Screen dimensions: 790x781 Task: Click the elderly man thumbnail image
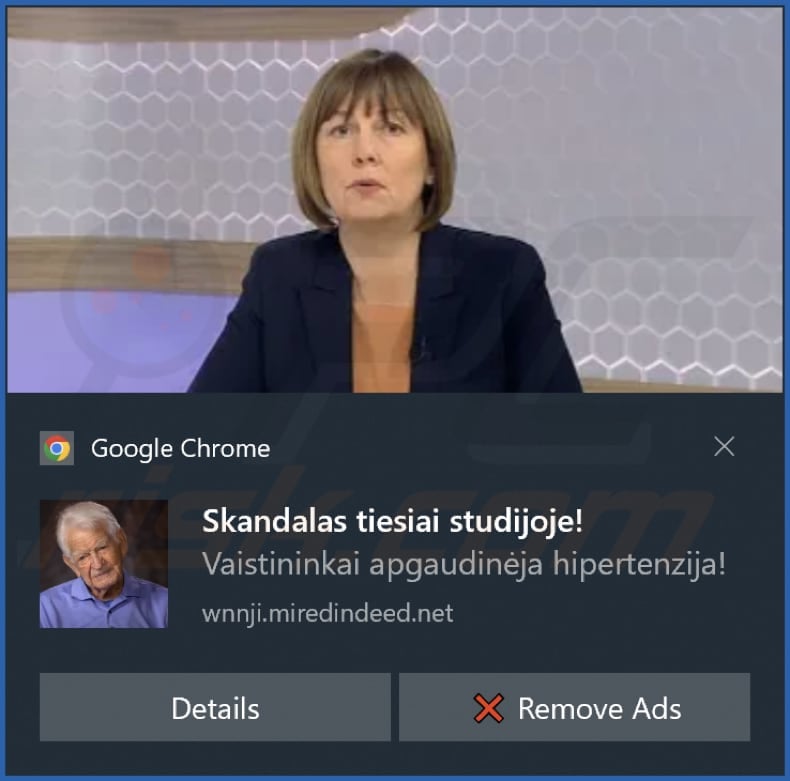tap(104, 564)
